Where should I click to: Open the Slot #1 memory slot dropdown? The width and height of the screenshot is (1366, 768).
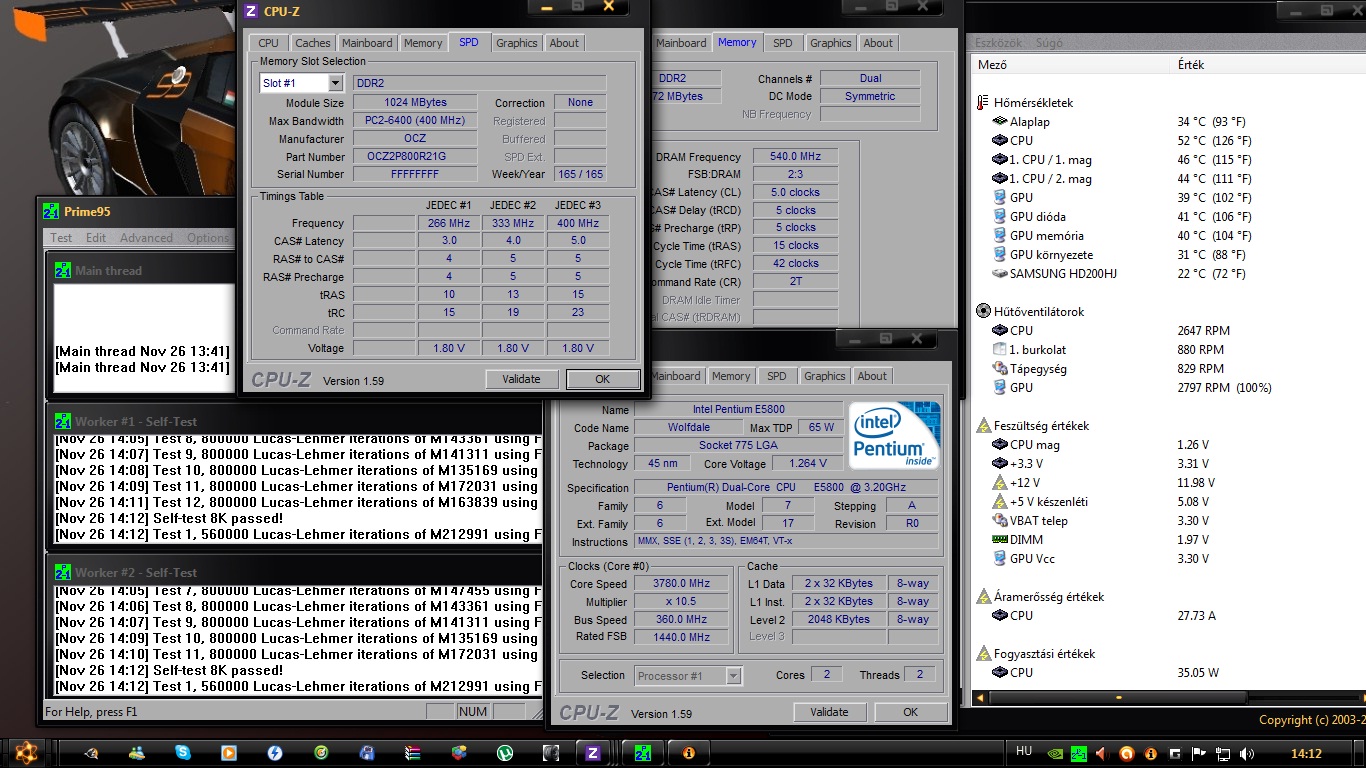pyautogui.click(x=335, y=83)
